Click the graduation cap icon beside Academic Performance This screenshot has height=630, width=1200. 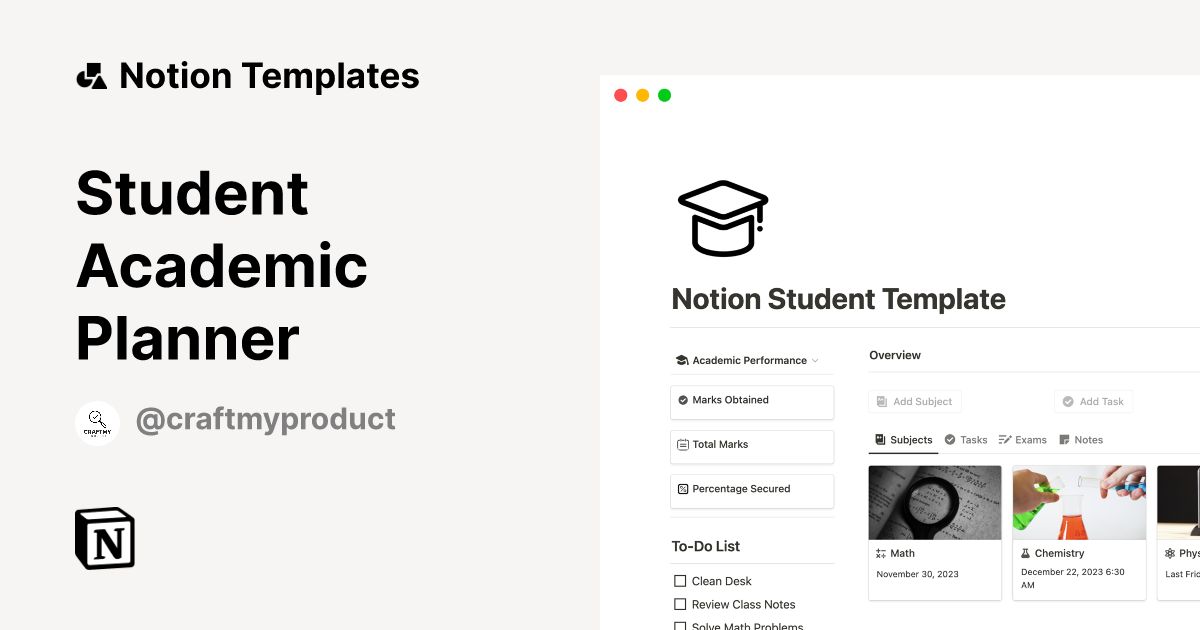click(683, 360)
